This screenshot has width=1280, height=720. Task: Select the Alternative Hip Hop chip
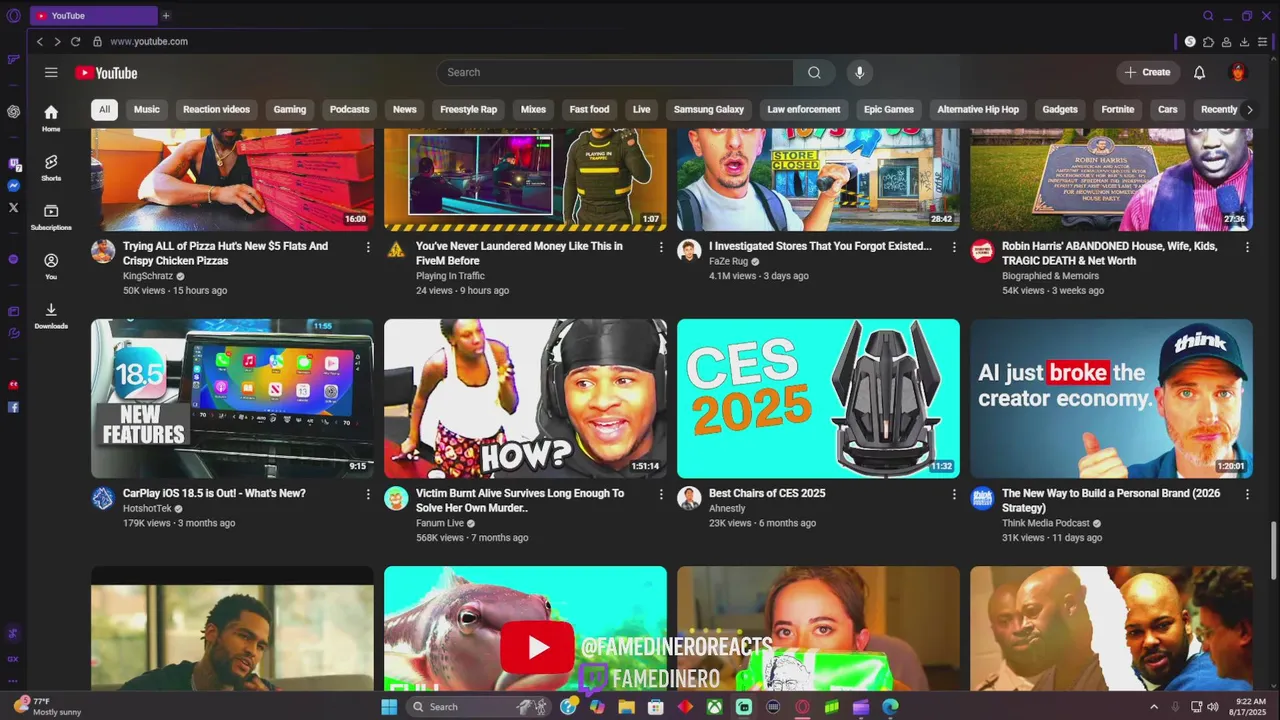point(978,109)
